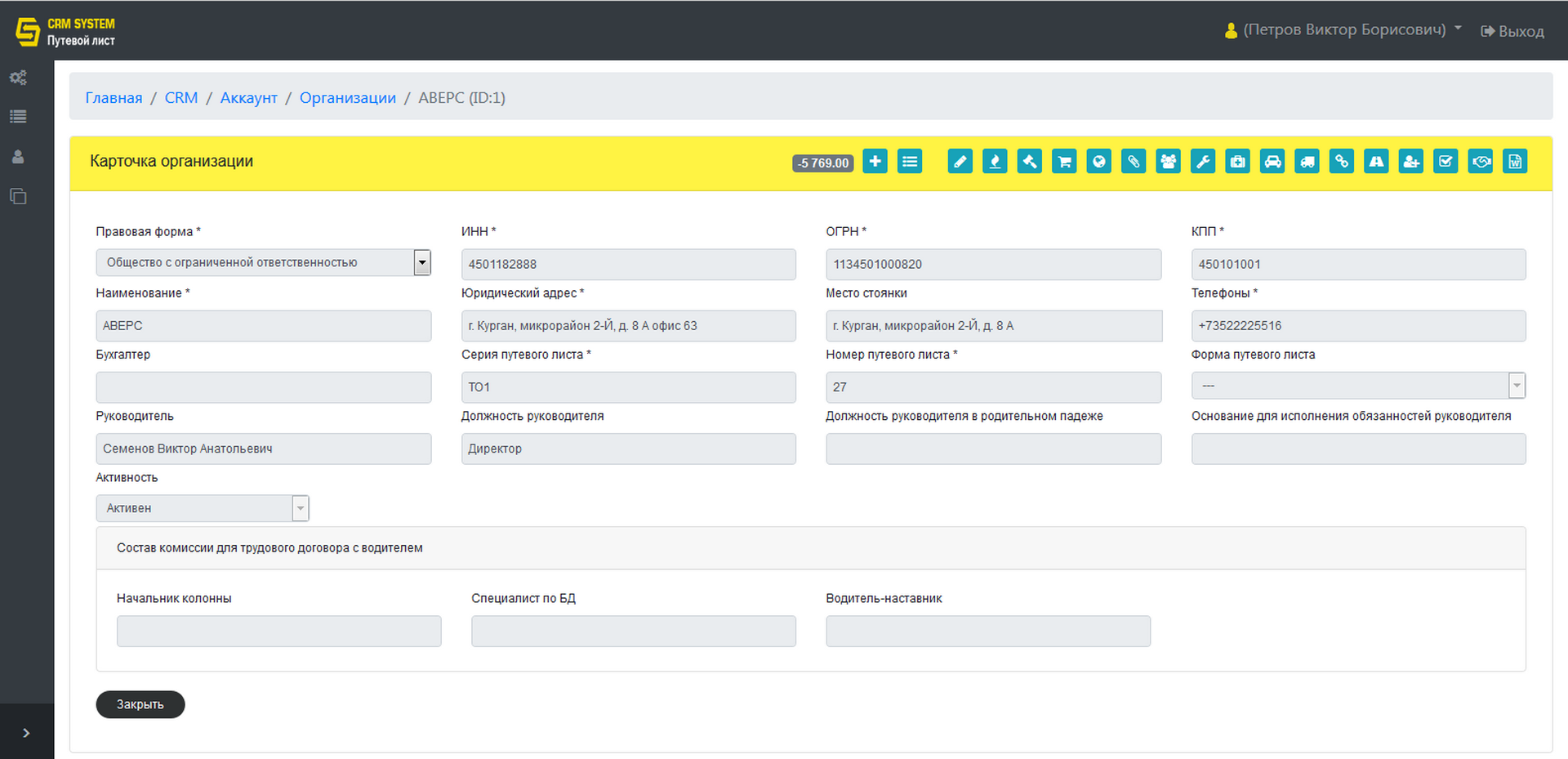Go to Организации in breadcrumb
Viewport: 1568px width, 759px height.
point(347,98)
